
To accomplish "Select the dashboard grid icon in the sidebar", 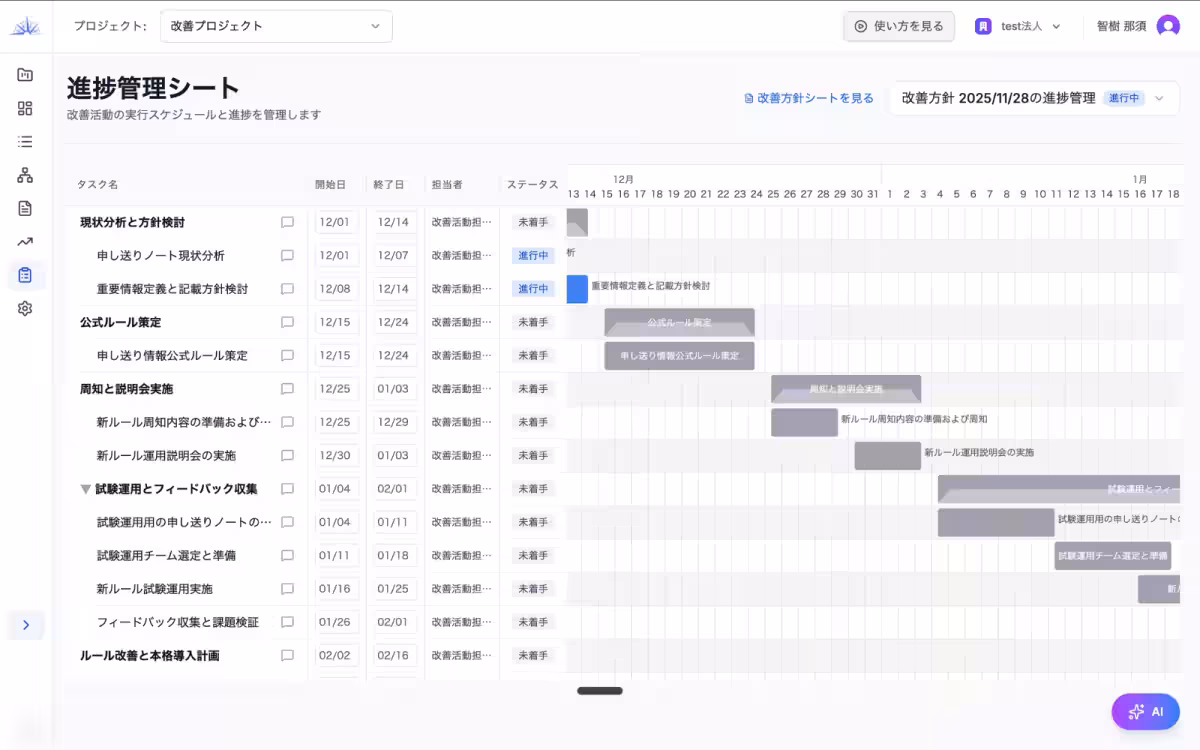I will (24, 108).
